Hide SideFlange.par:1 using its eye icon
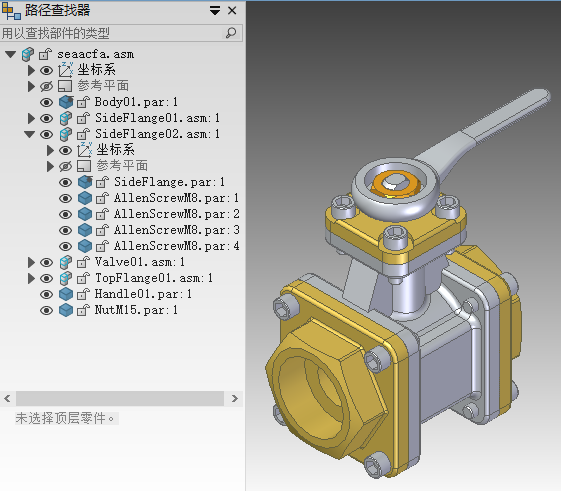The height and width of the screenshot is (491, 561). [65, 183]
